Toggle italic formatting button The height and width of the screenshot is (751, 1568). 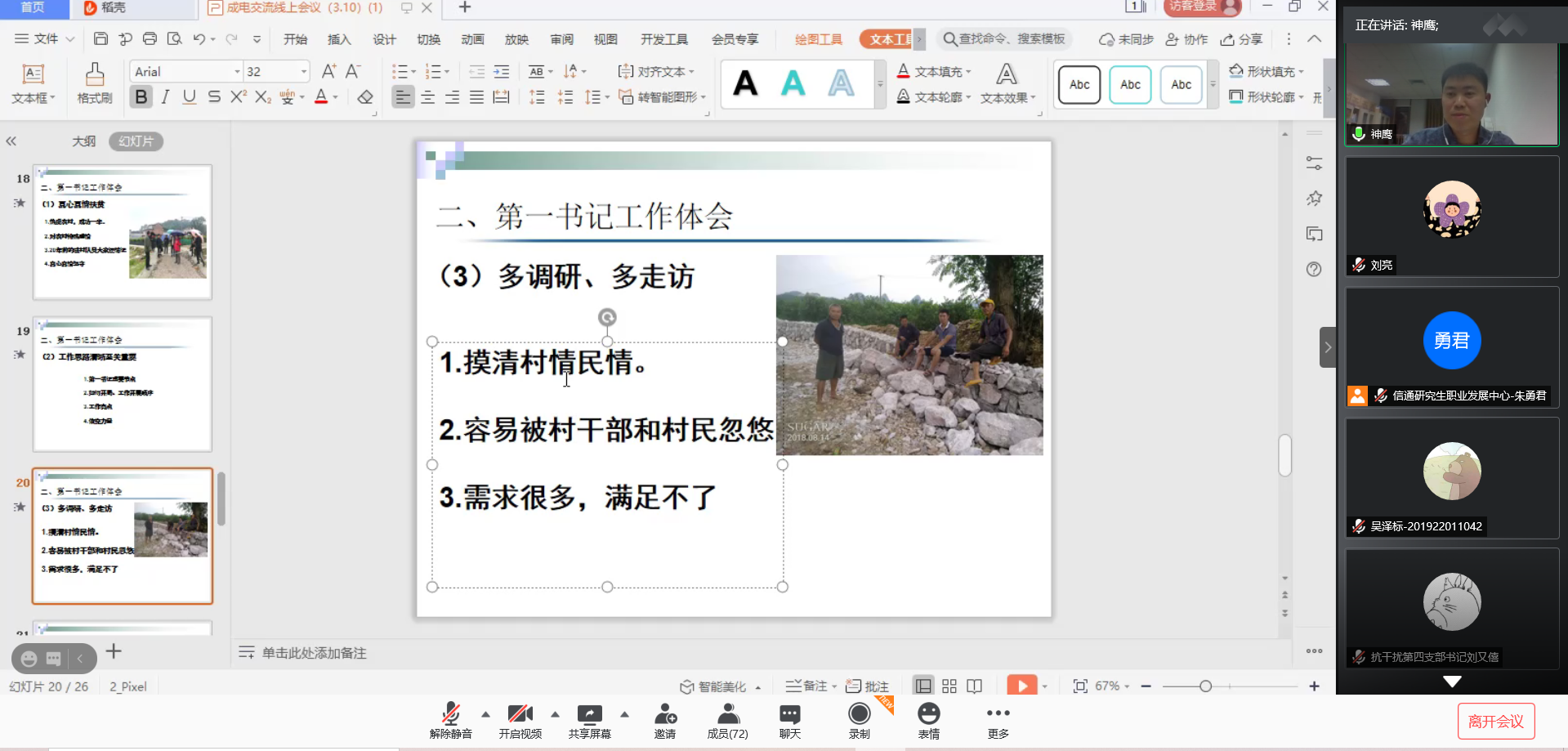coord(165,97)
